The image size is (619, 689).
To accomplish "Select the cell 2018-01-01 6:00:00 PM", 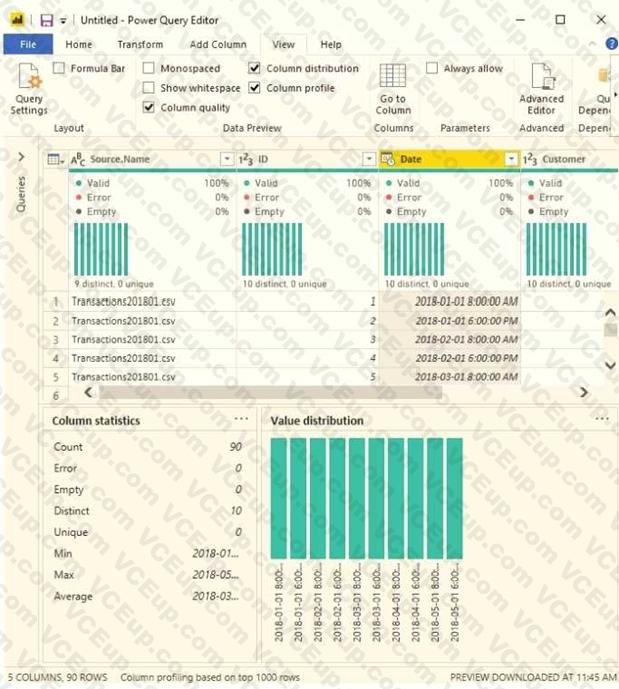I will coord(449,321).
